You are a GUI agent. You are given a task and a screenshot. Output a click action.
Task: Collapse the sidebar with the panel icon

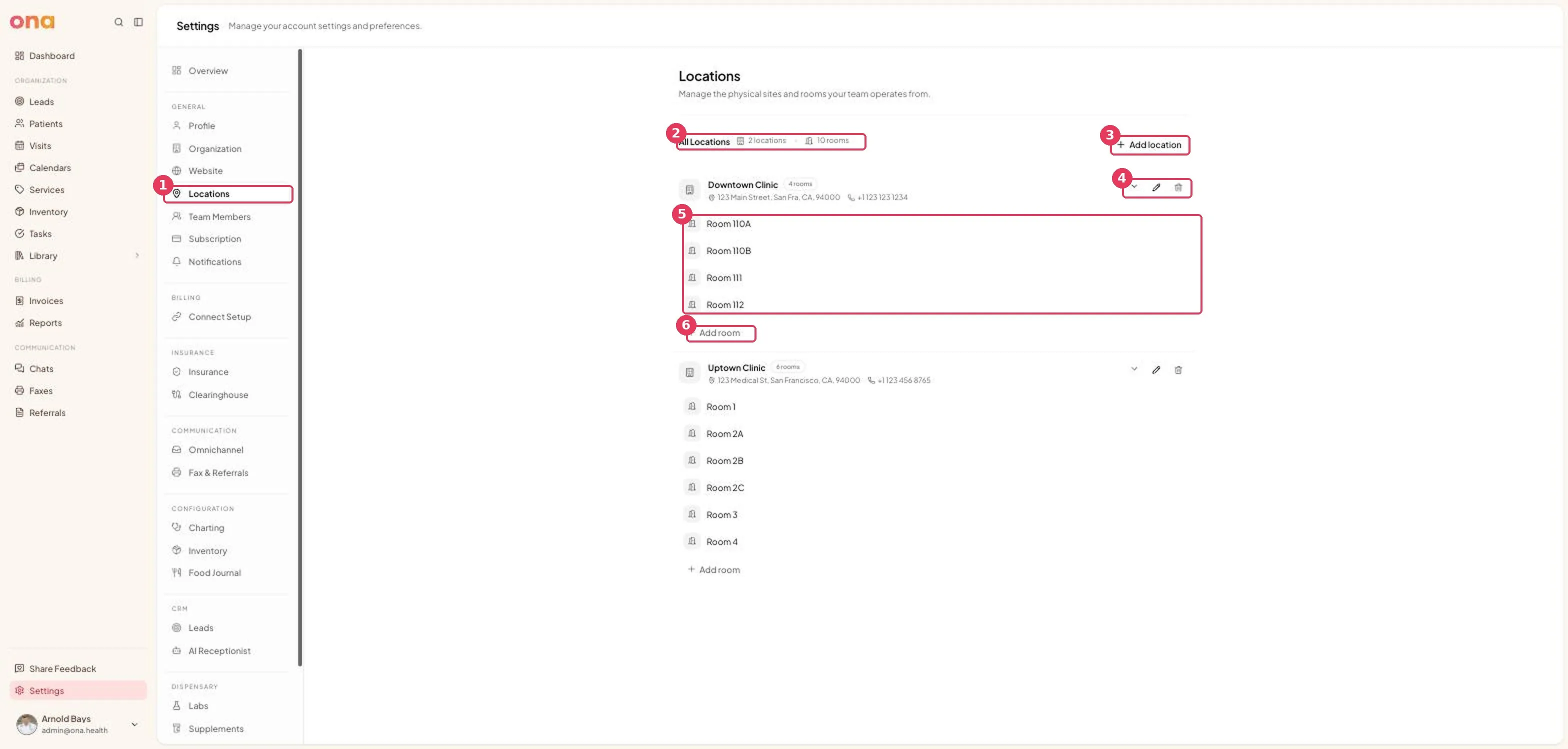click(139, 22)
